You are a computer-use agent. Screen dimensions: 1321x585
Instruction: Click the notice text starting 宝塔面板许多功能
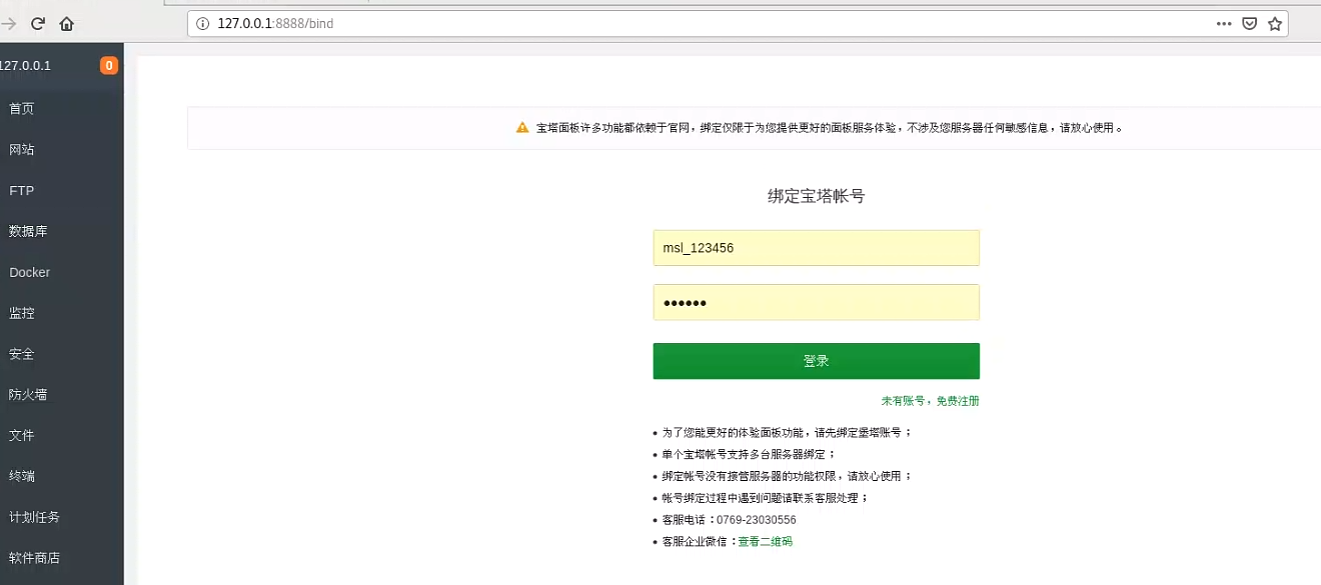pos(829,128)
